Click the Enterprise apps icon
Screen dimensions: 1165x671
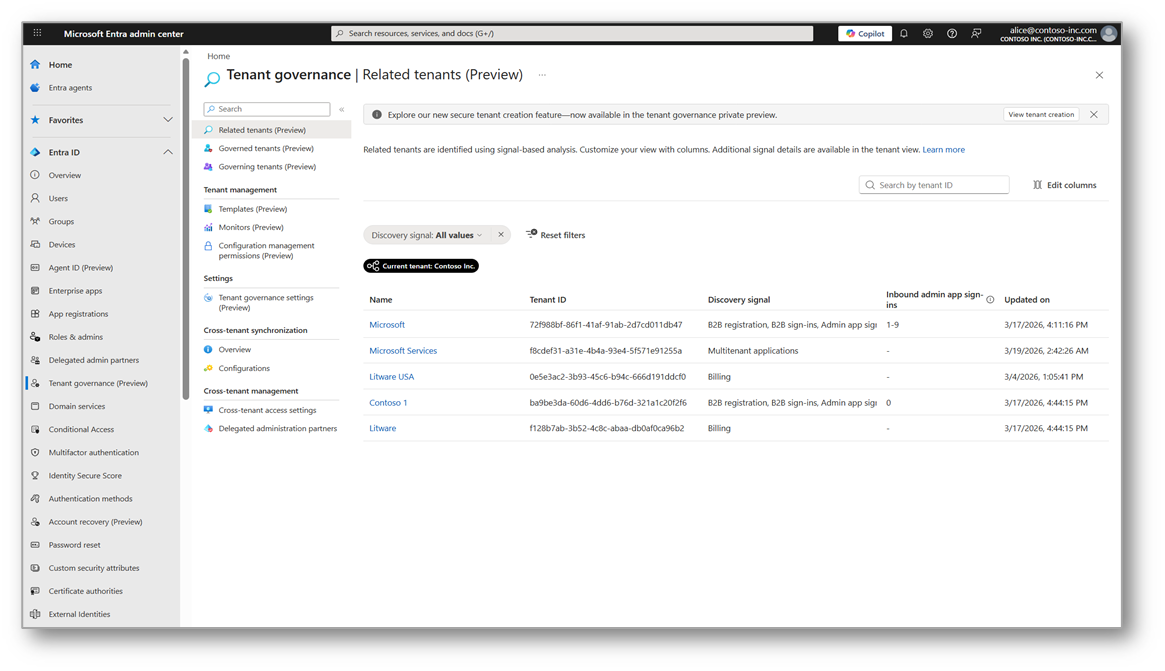tap(35, 291)
